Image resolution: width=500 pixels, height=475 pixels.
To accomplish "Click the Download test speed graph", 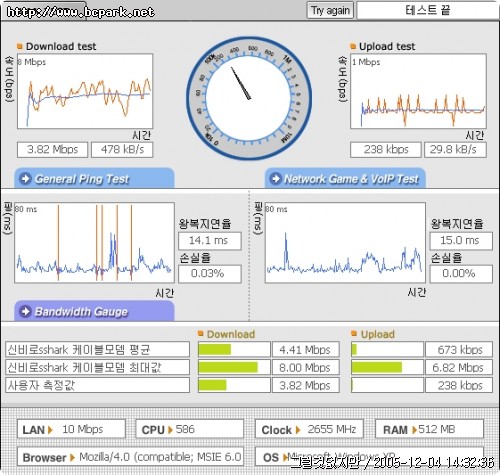I will (x=85, y=91).
